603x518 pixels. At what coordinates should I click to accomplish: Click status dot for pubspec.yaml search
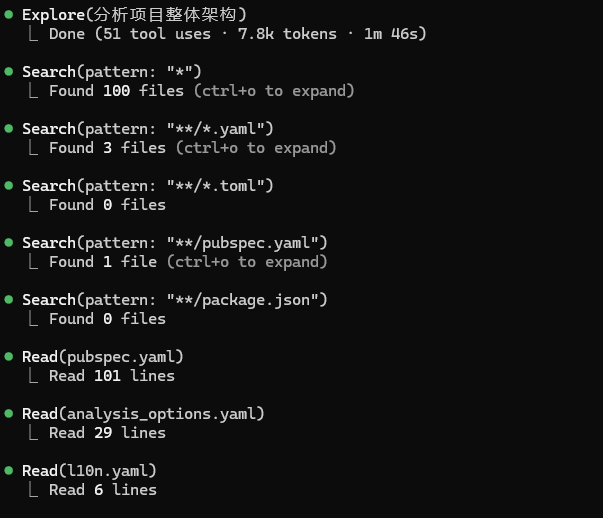pyautogui.click(x=9, y=243)
